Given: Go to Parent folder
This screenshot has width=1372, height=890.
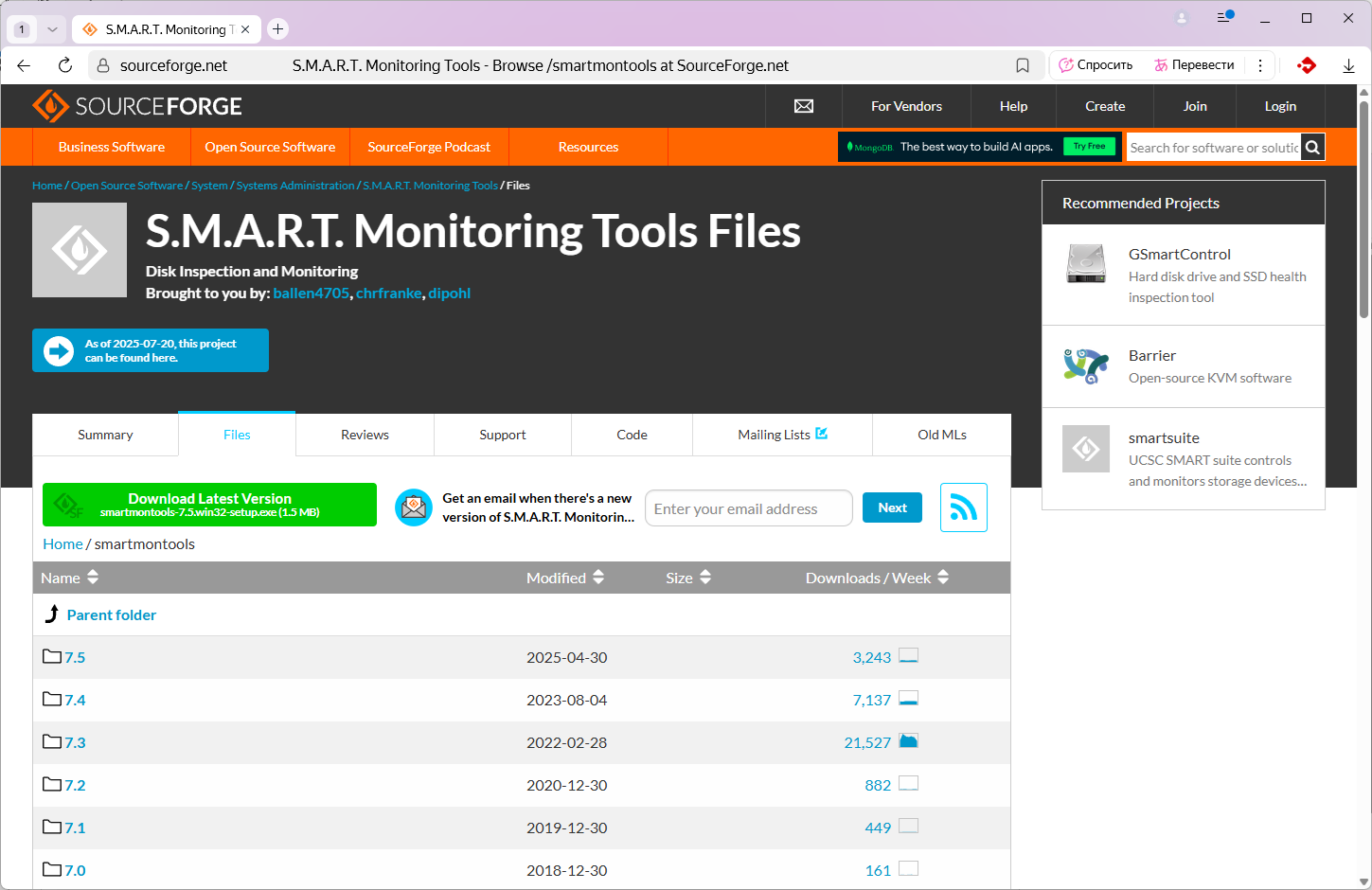Looking at the screenshot, I should point(111,614).
